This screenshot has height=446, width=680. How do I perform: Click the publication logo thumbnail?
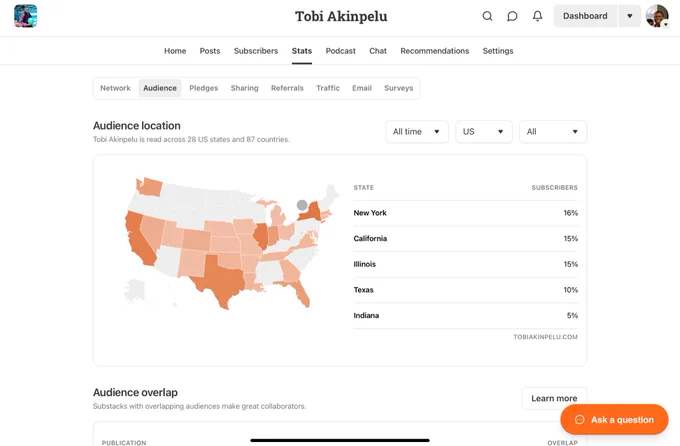tap(26, 16)
